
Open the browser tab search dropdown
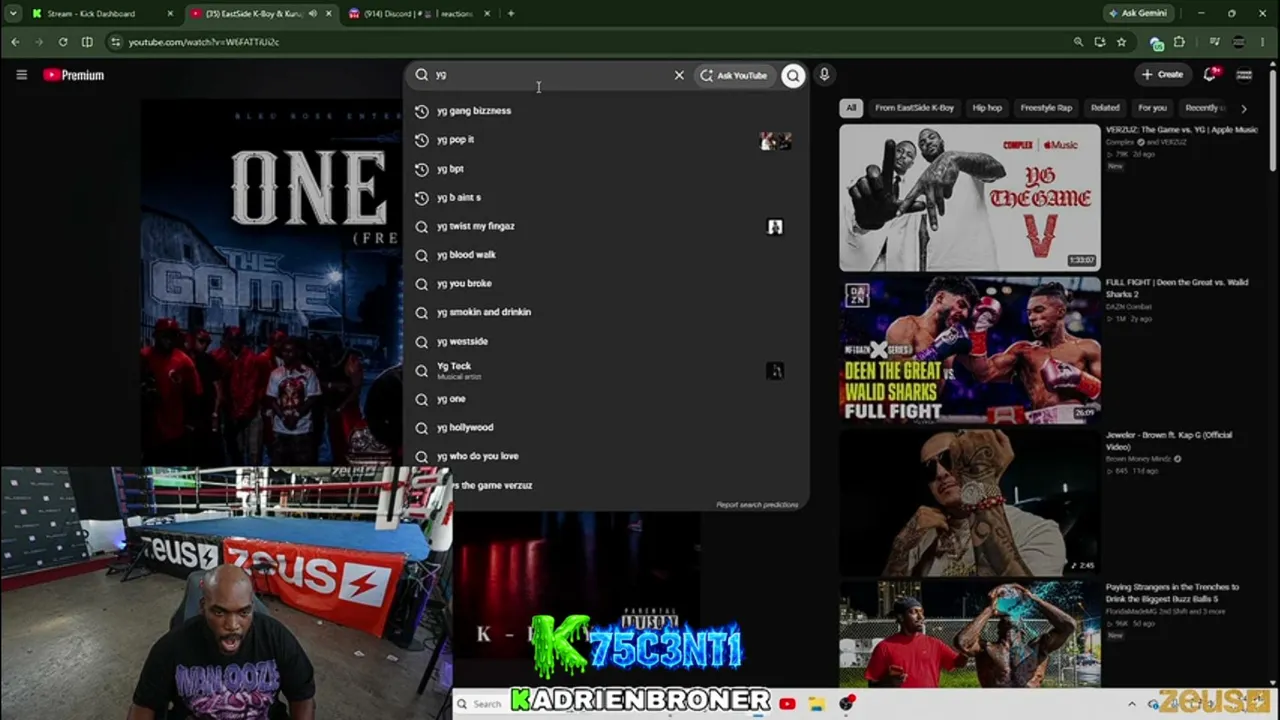(12, 14)
